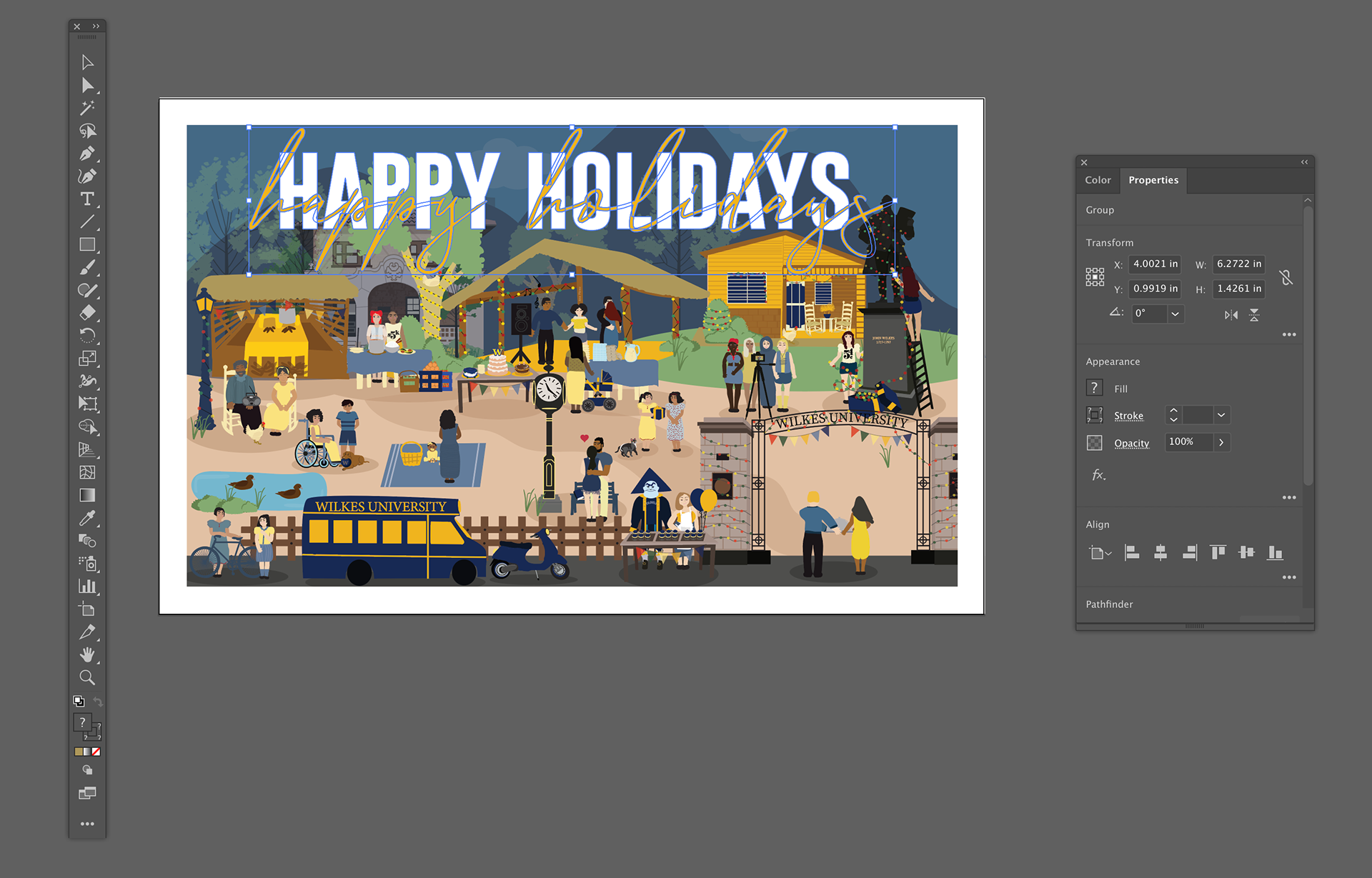Select the Eraser tool
Screen dimensions: 1372x878
(x=86, y=312)
